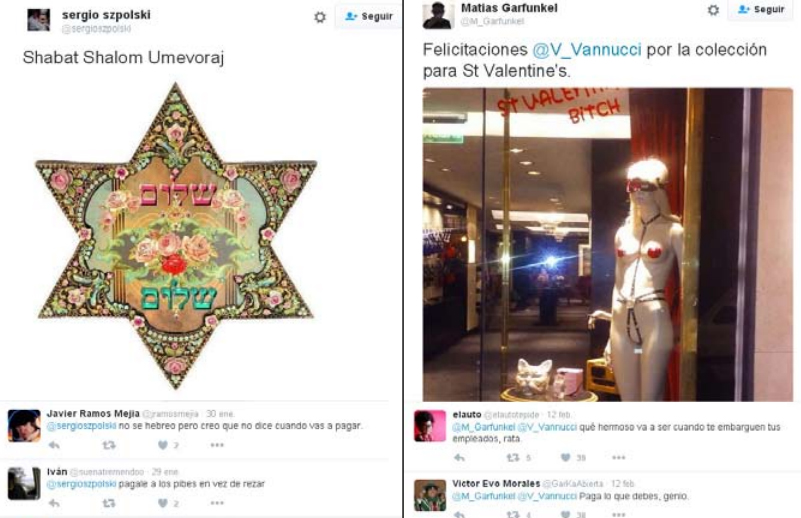
Task: Open gear settings on sergio szpolski's tweet
Action: pyautogui.click(x=320, y=17)
